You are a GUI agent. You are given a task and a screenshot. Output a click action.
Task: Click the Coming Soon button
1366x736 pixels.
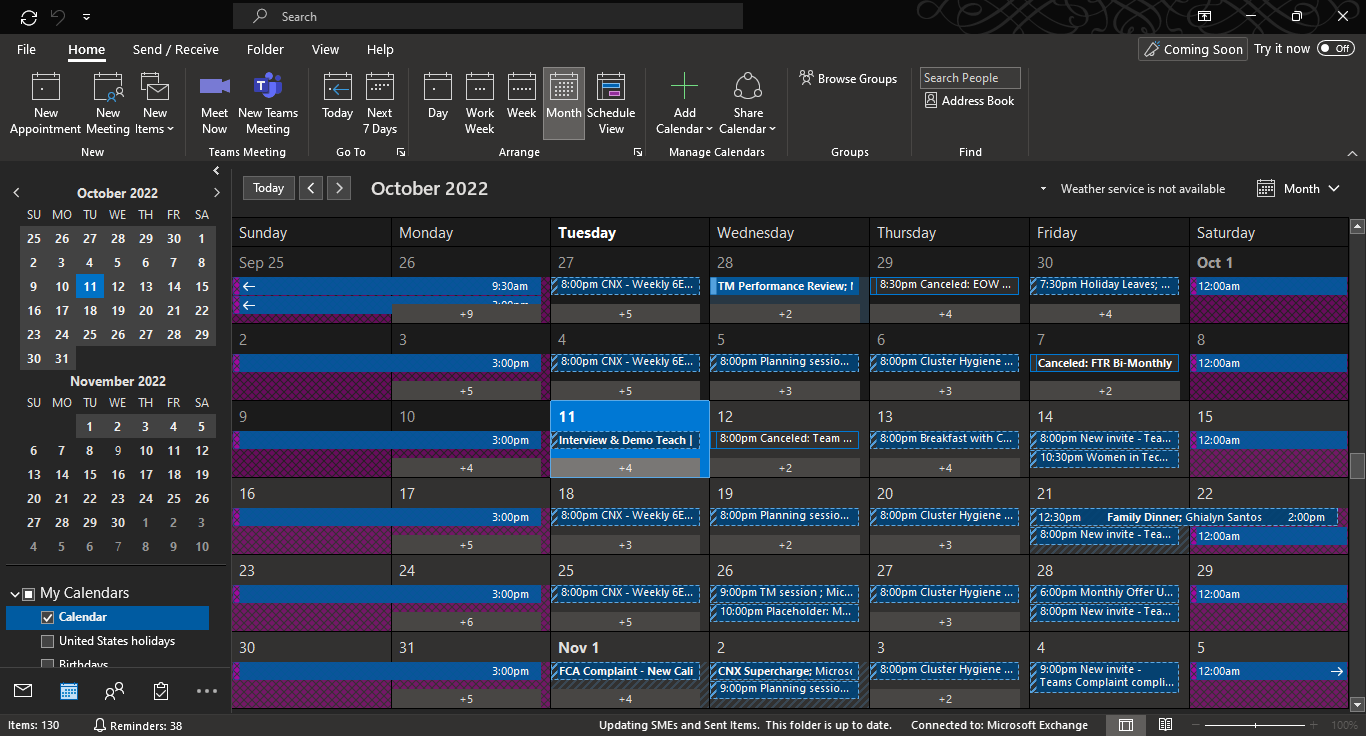click(x=1193, y=49)
